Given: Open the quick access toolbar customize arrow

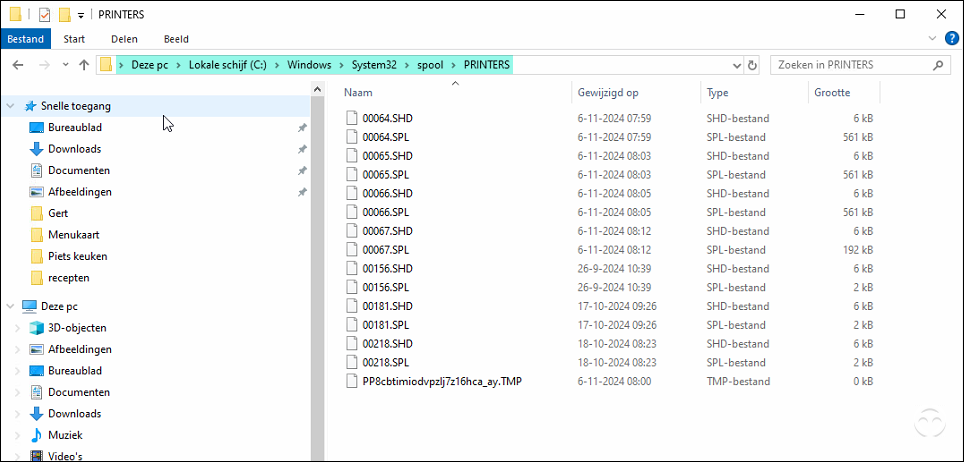Looking at the screenshot, I should tap(81, 15).
